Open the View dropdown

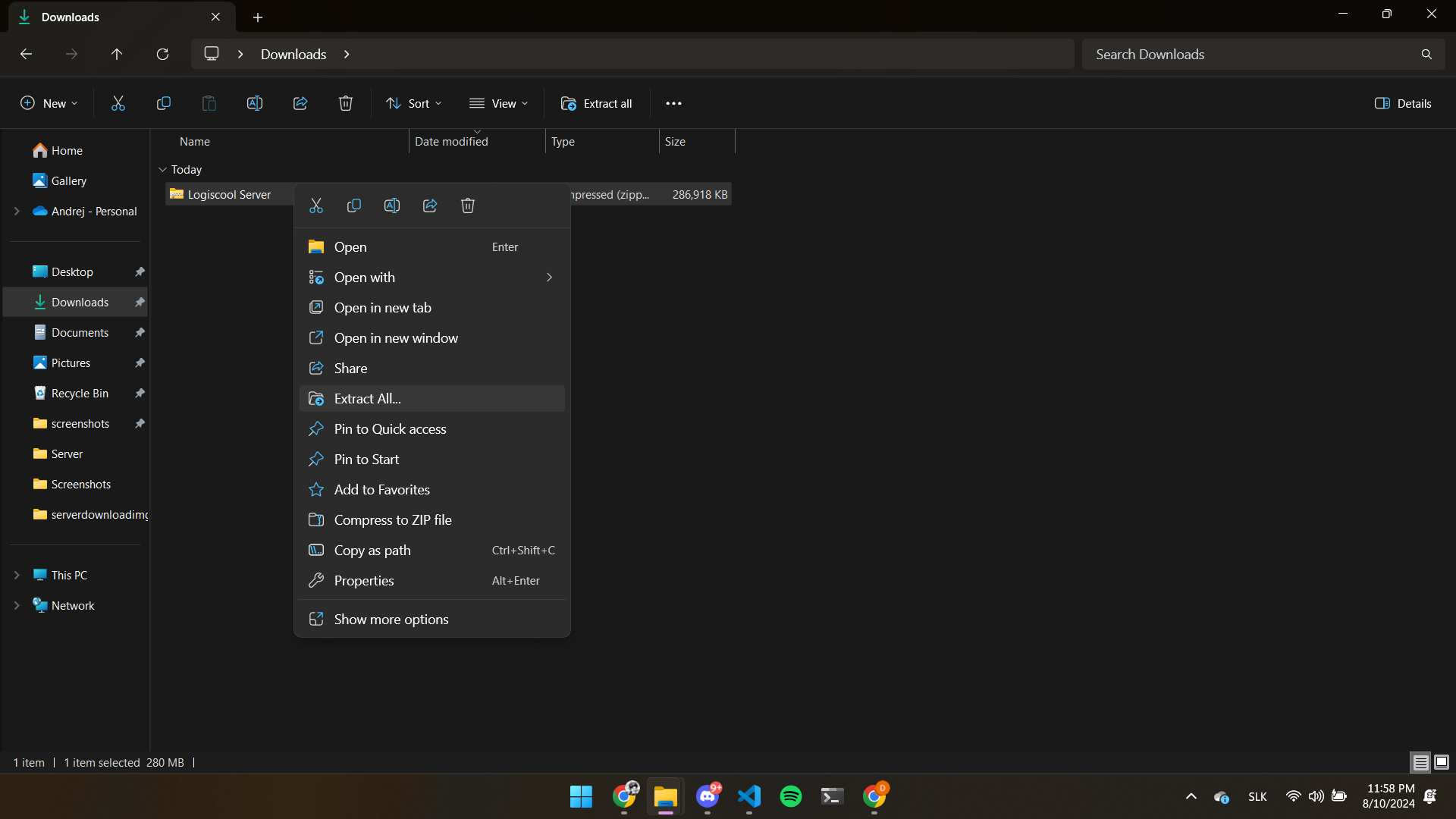pyautogui.click(x=498, y=103)
